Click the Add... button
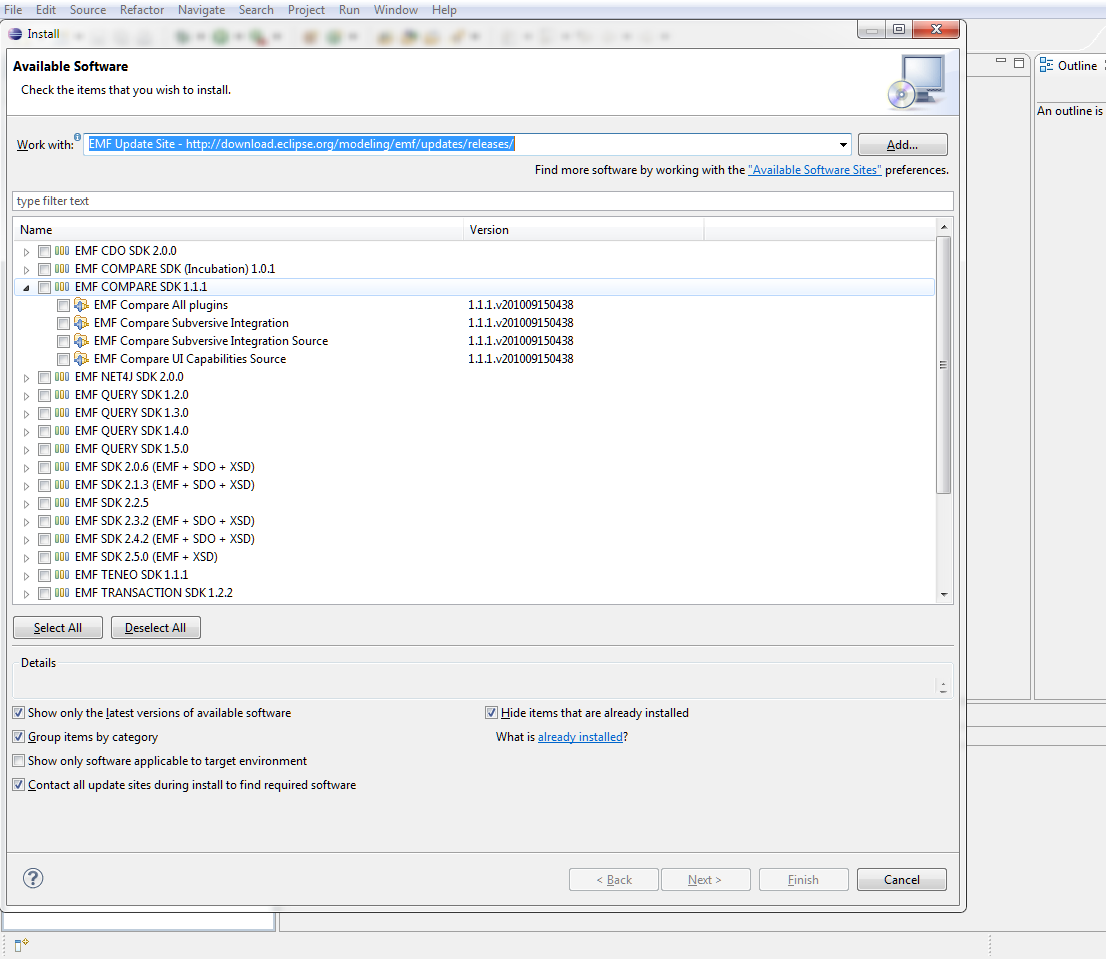This screenshot has height=959, width=1106. coord(902,145)
